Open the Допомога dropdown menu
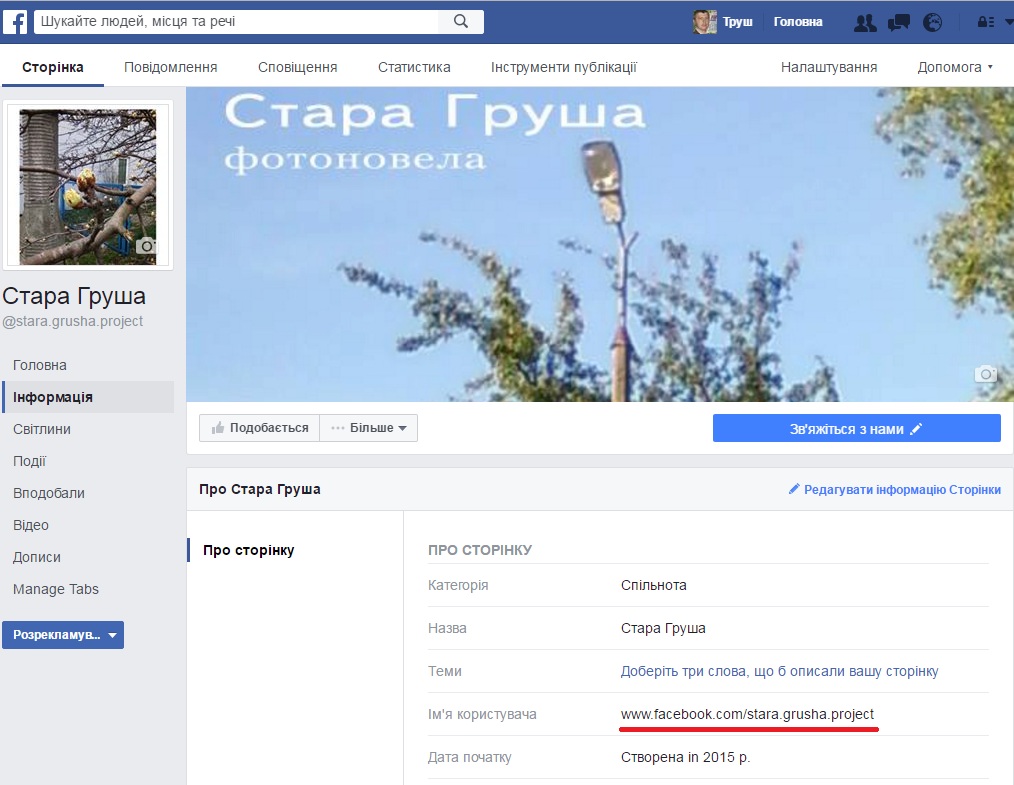 click(955, 67)
